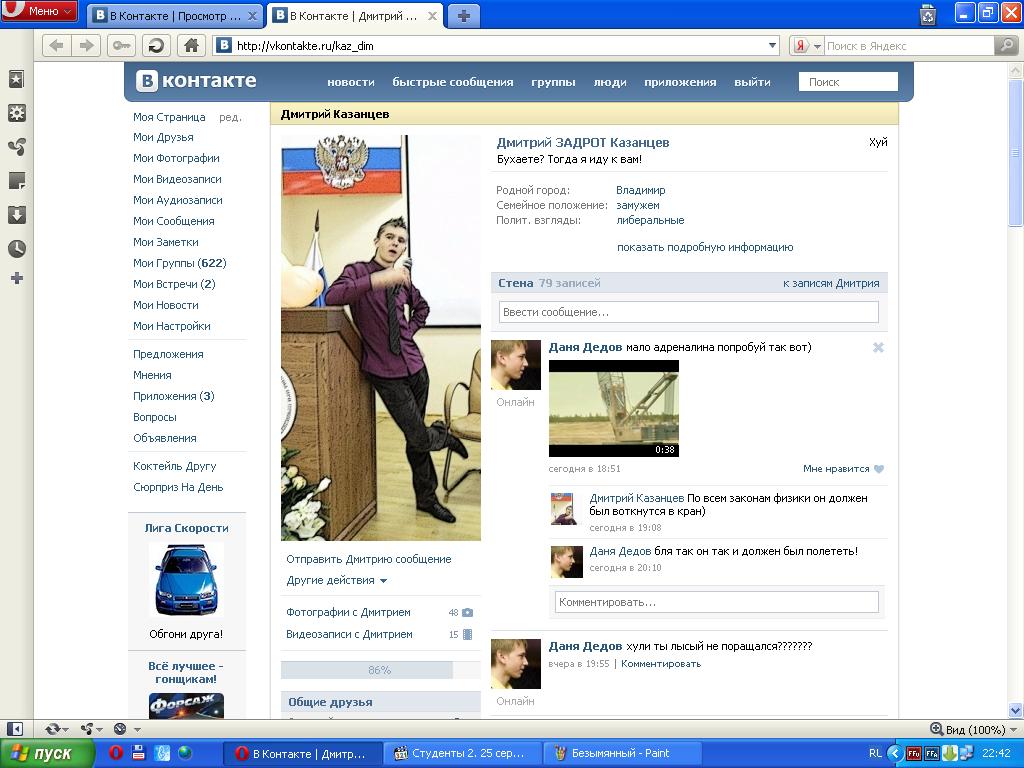Open the History clock panel icon
The width and height of the screenshot is (1024, 768).
pos(16,248)
